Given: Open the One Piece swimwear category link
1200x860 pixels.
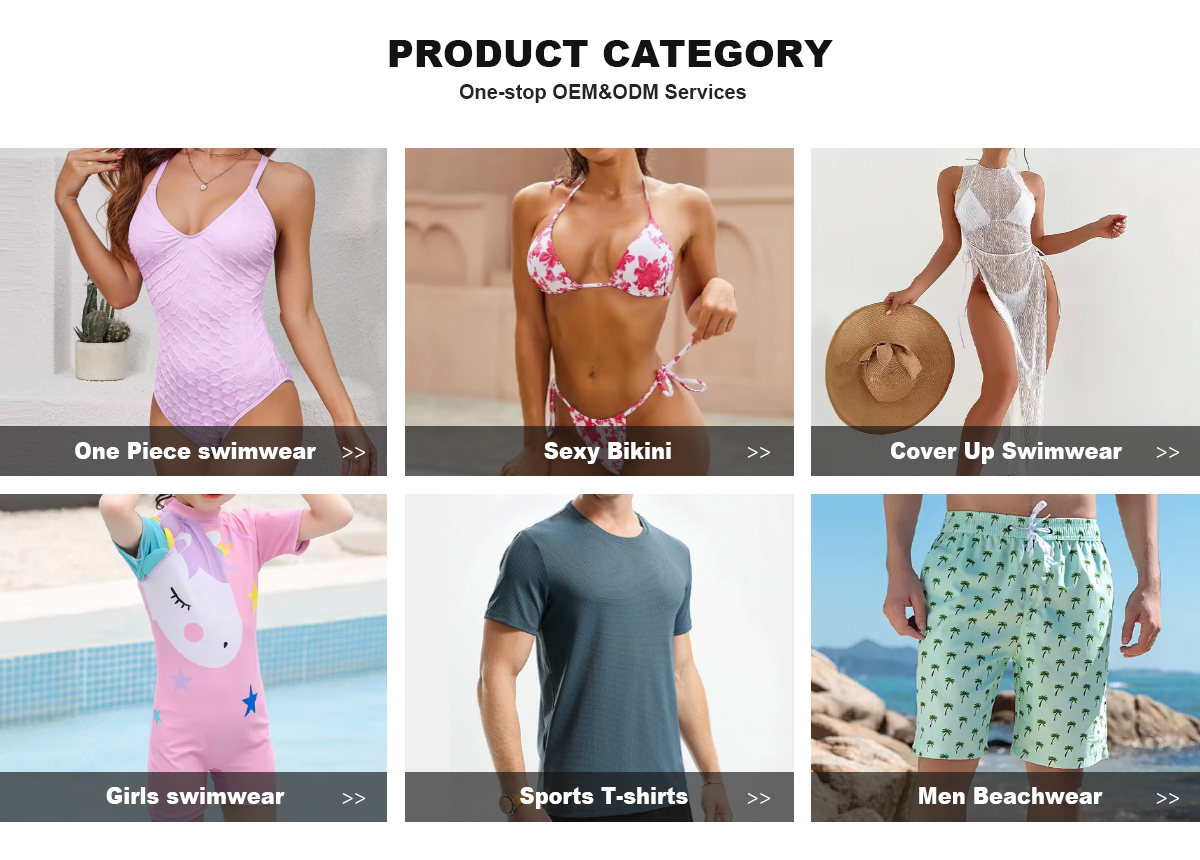Looking at the screenshot, I should (195, 451).
